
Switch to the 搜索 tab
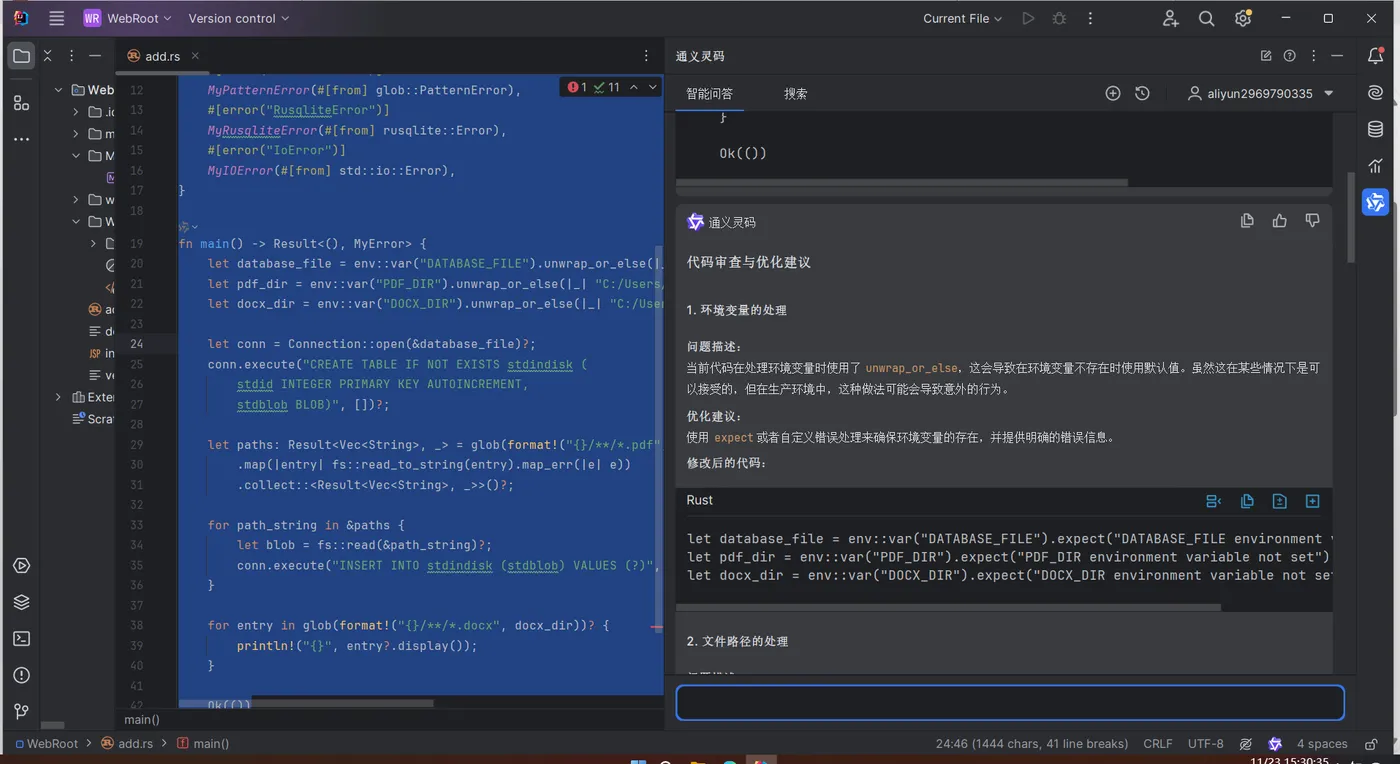796,93
